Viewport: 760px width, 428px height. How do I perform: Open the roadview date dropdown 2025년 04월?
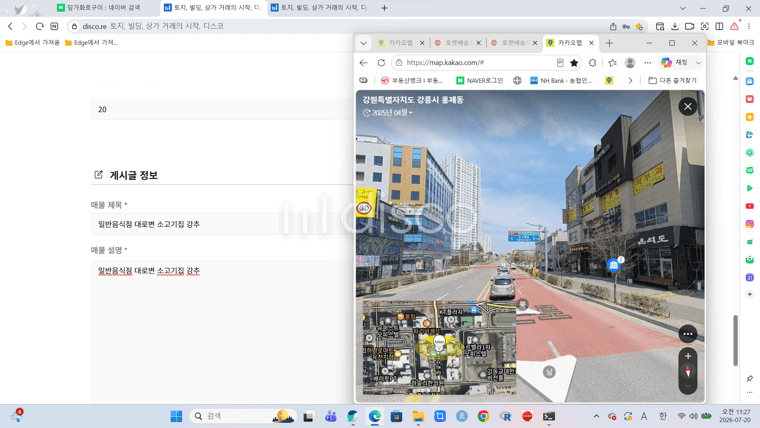pyautogui.click(x=388, y=112)
